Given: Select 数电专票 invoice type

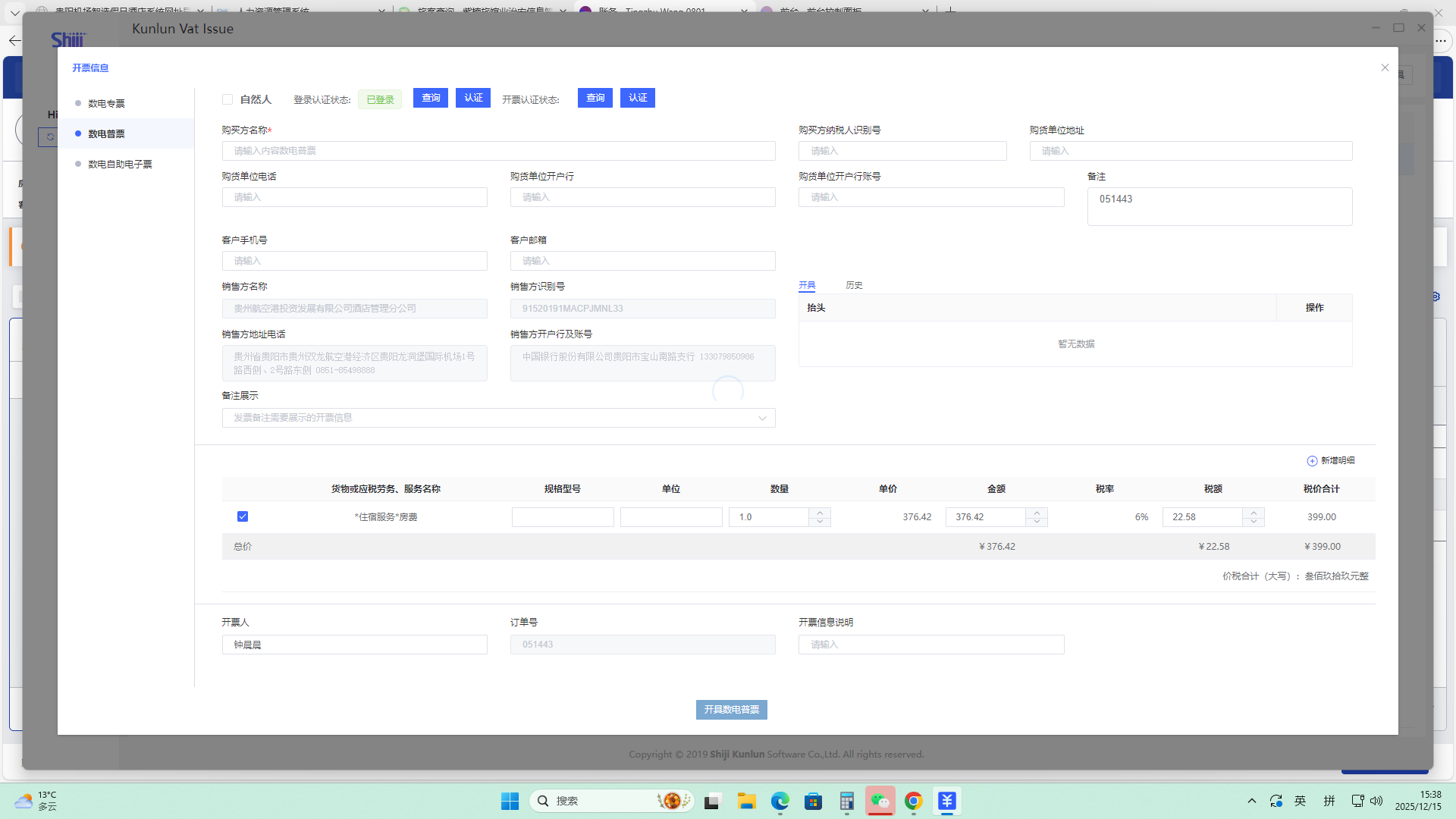Looking at the screenshot, I should [106, 103].
